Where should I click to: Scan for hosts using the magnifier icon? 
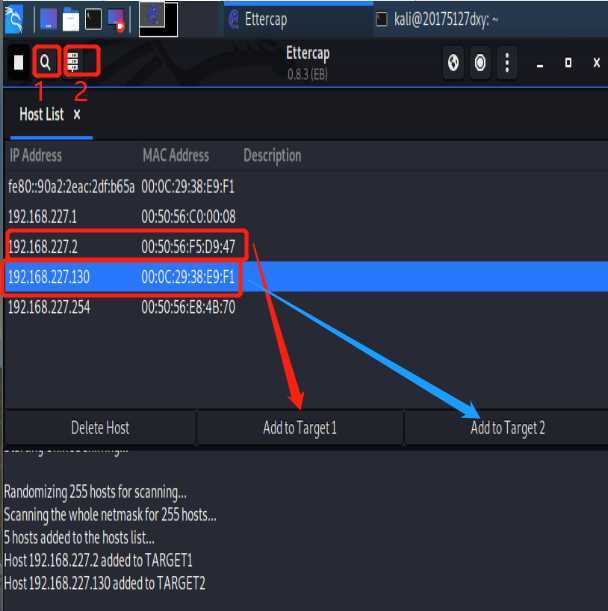(x=46, y=62)
